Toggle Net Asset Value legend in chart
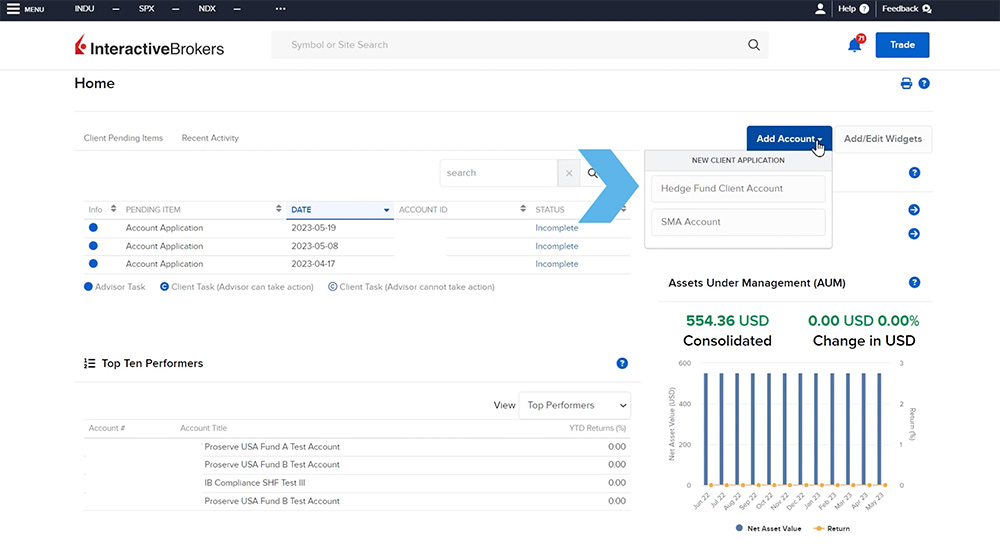Image resolution: width=1000 pixels, height=552 pixels. pos(768,528)
